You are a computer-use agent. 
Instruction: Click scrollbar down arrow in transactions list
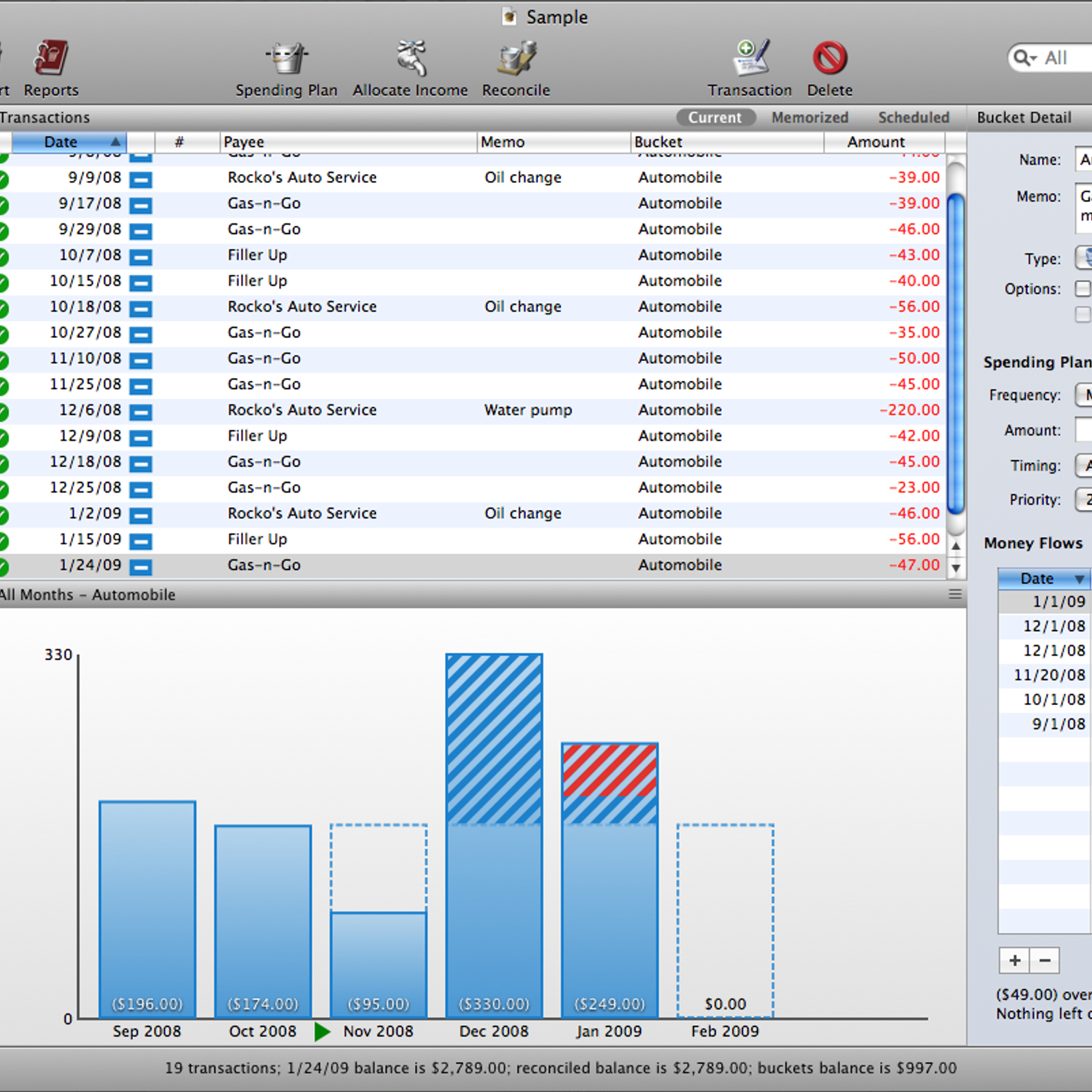click(x=956, y=568)
